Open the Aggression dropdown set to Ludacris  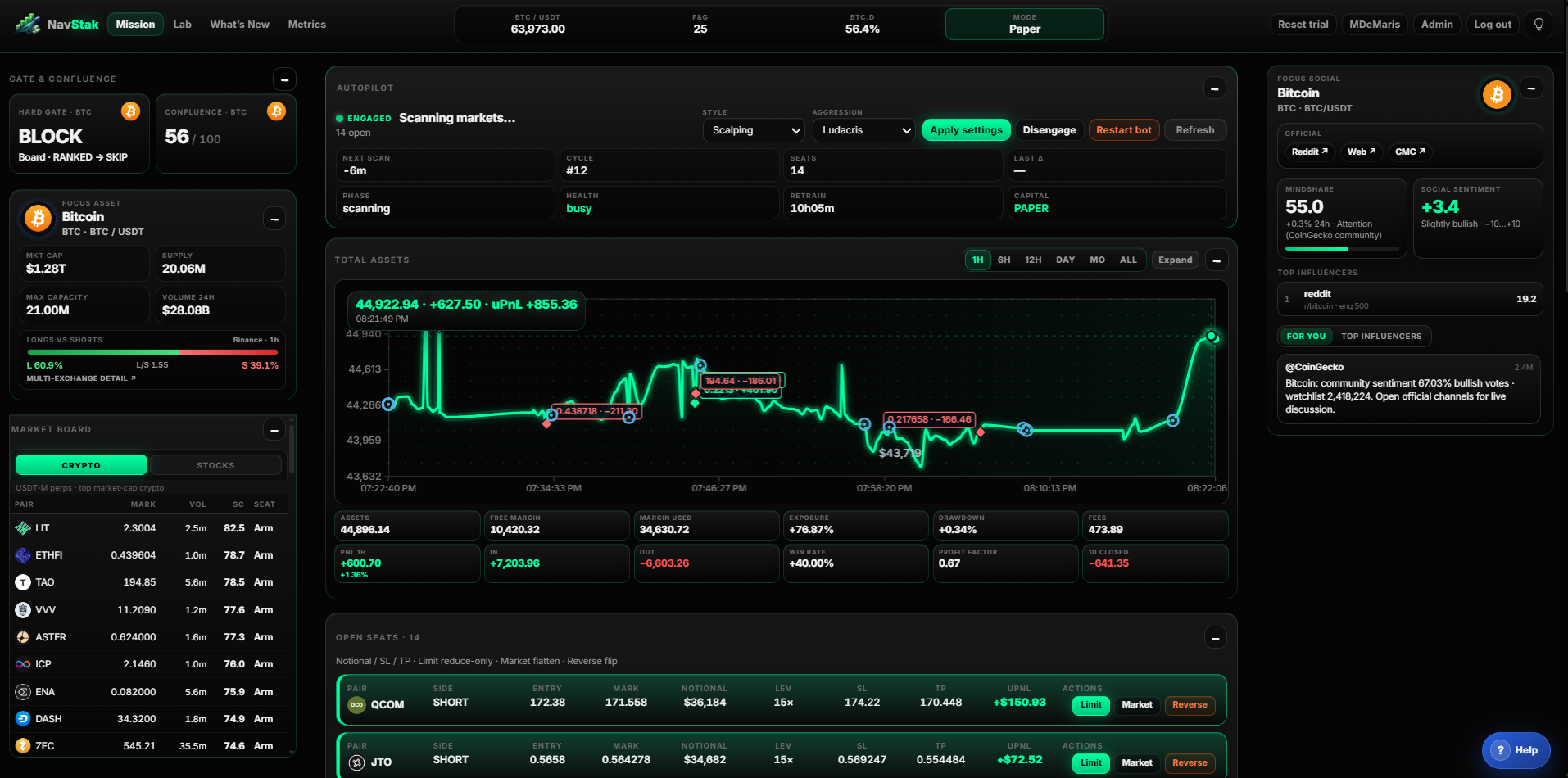[x=863, y=130]
